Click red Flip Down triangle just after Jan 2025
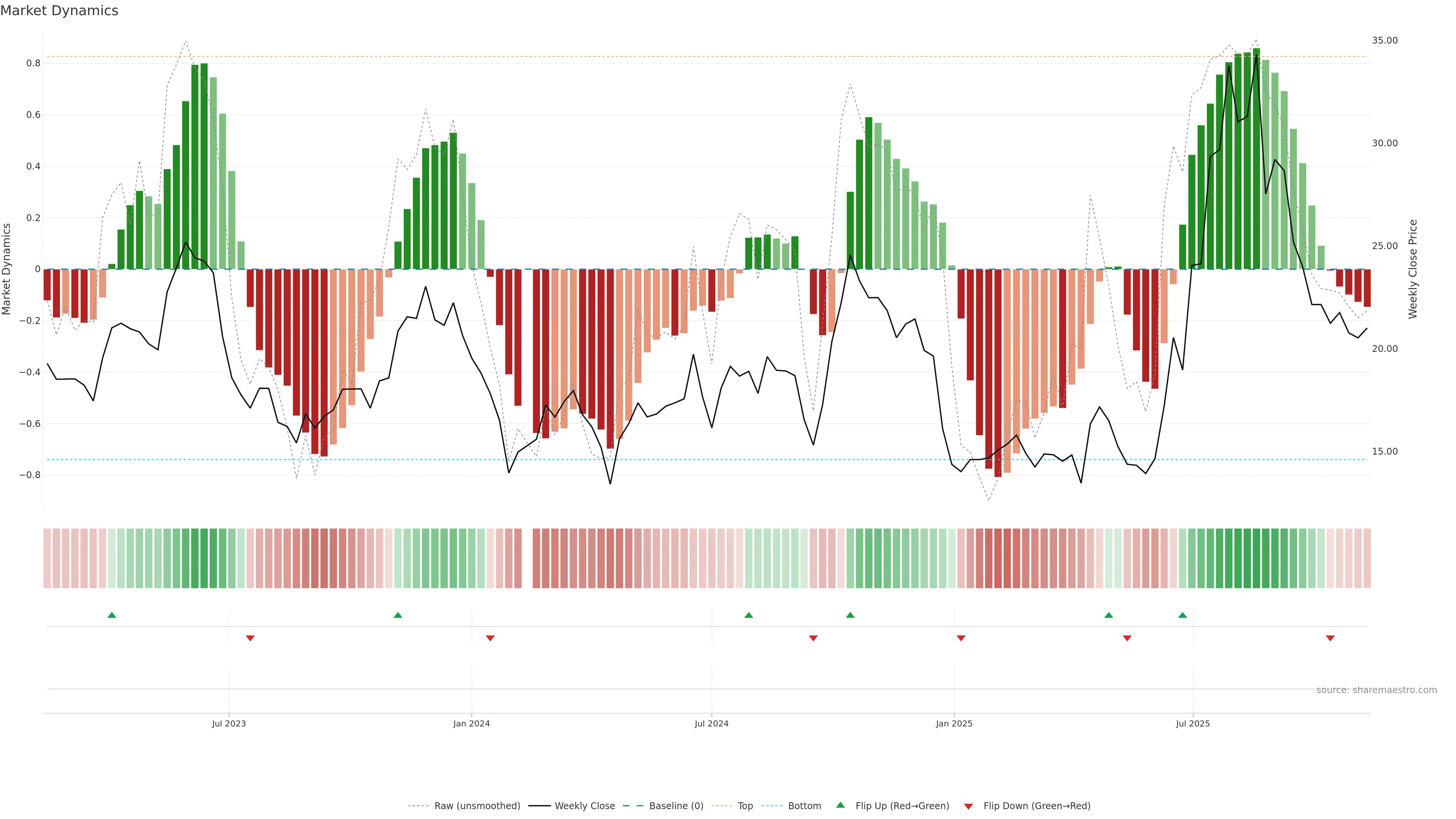The width and height of the screenshot is (1456, 819). (961, 638)
